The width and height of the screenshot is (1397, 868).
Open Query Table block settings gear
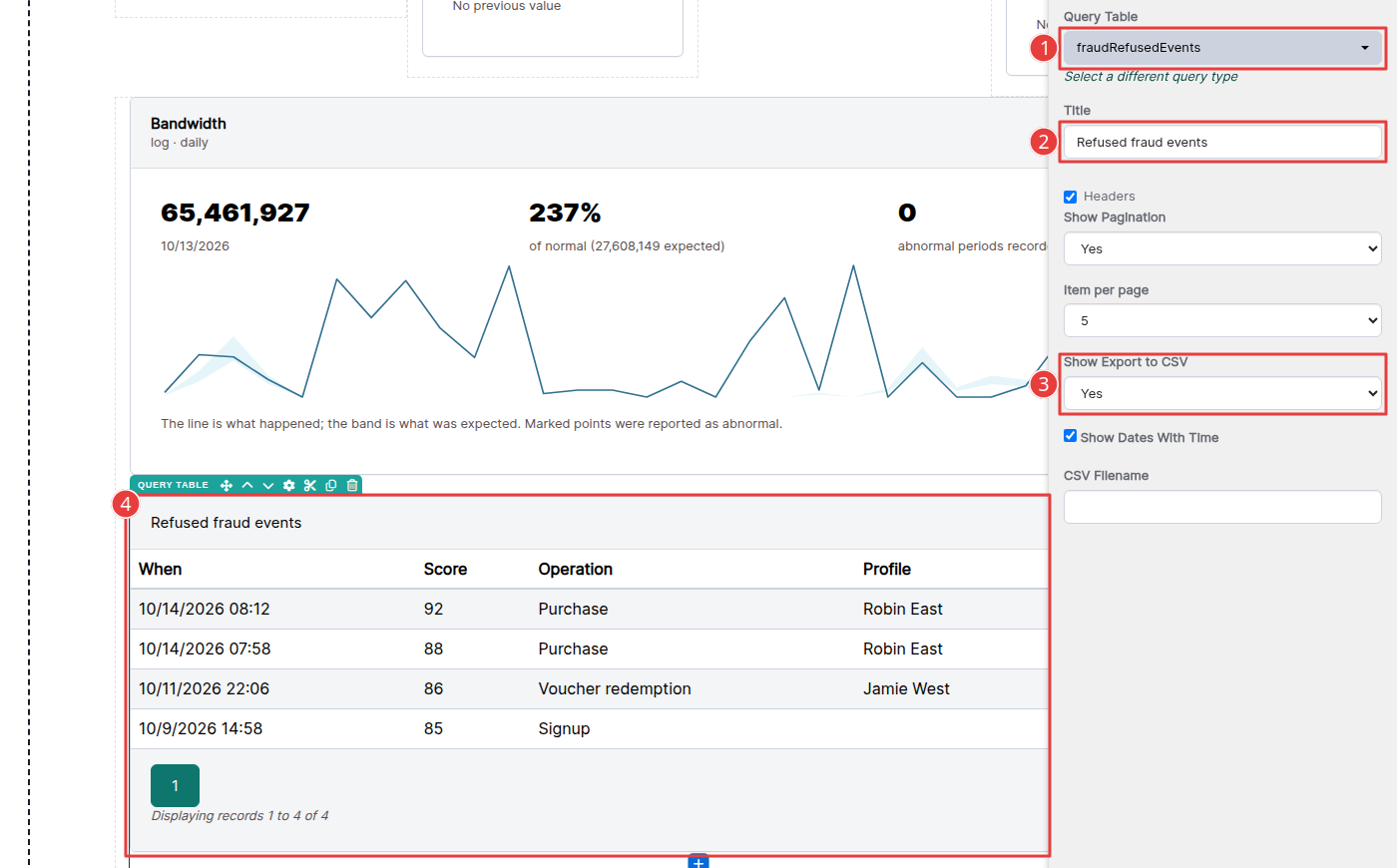(289, 485)
